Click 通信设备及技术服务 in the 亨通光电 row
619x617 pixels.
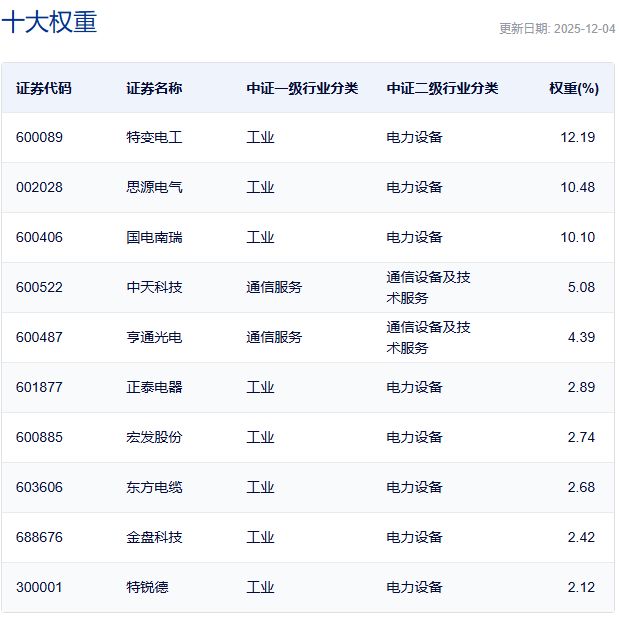(x=428, y=337)
